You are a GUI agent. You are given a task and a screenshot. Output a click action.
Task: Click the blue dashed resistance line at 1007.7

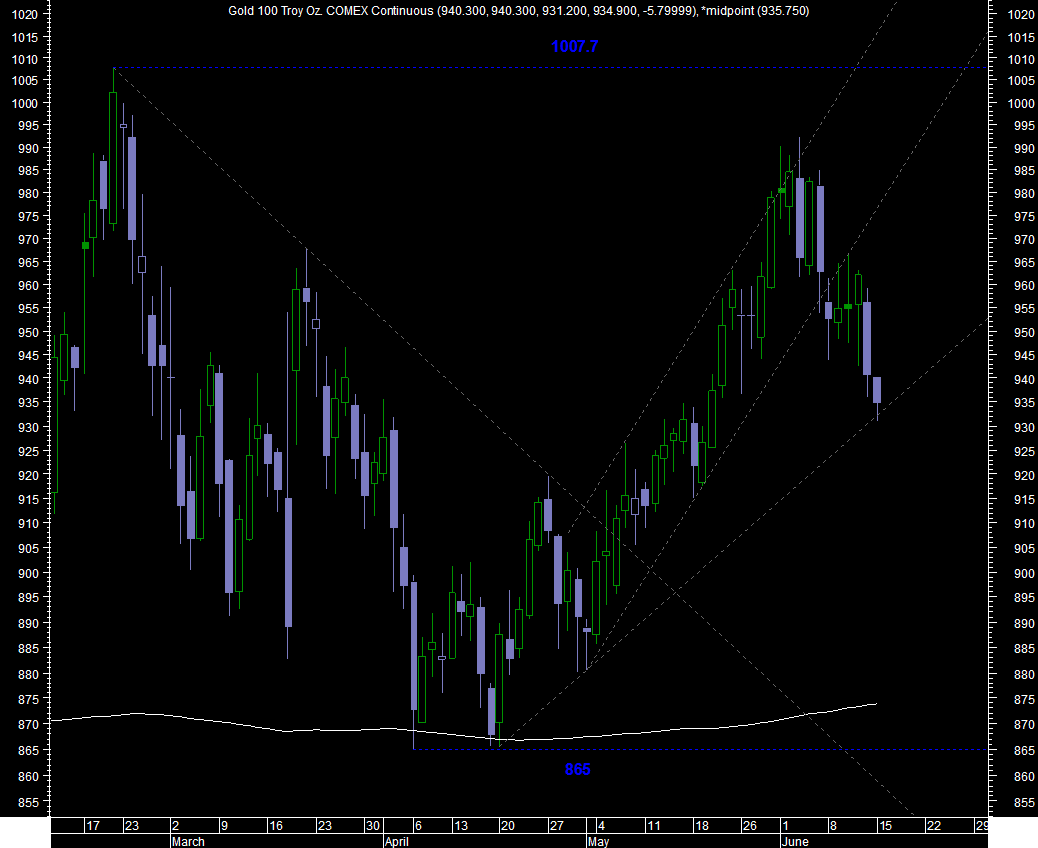pyautogui.click(x=550, y=68)
